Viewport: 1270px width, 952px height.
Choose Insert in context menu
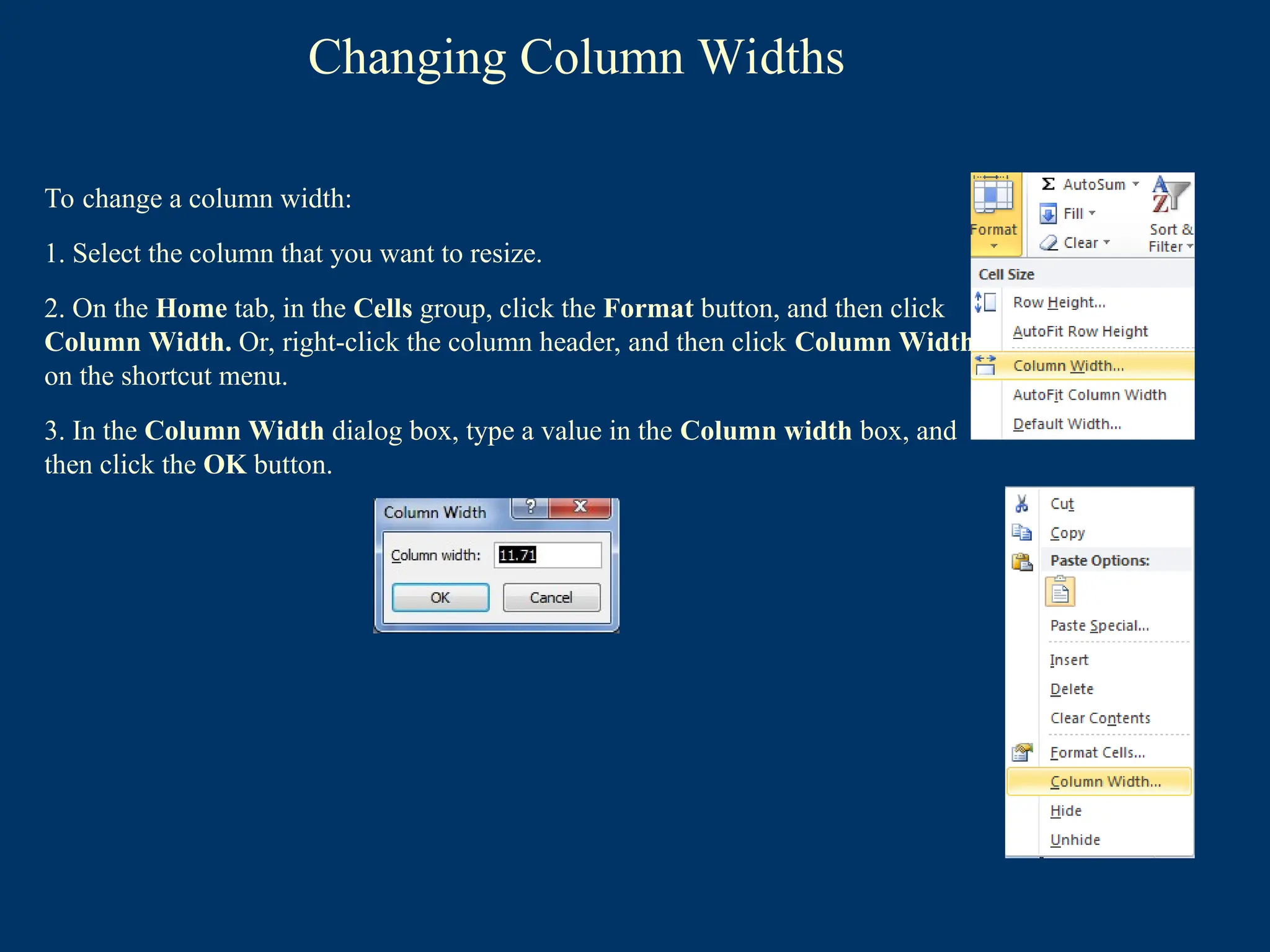1099,660
